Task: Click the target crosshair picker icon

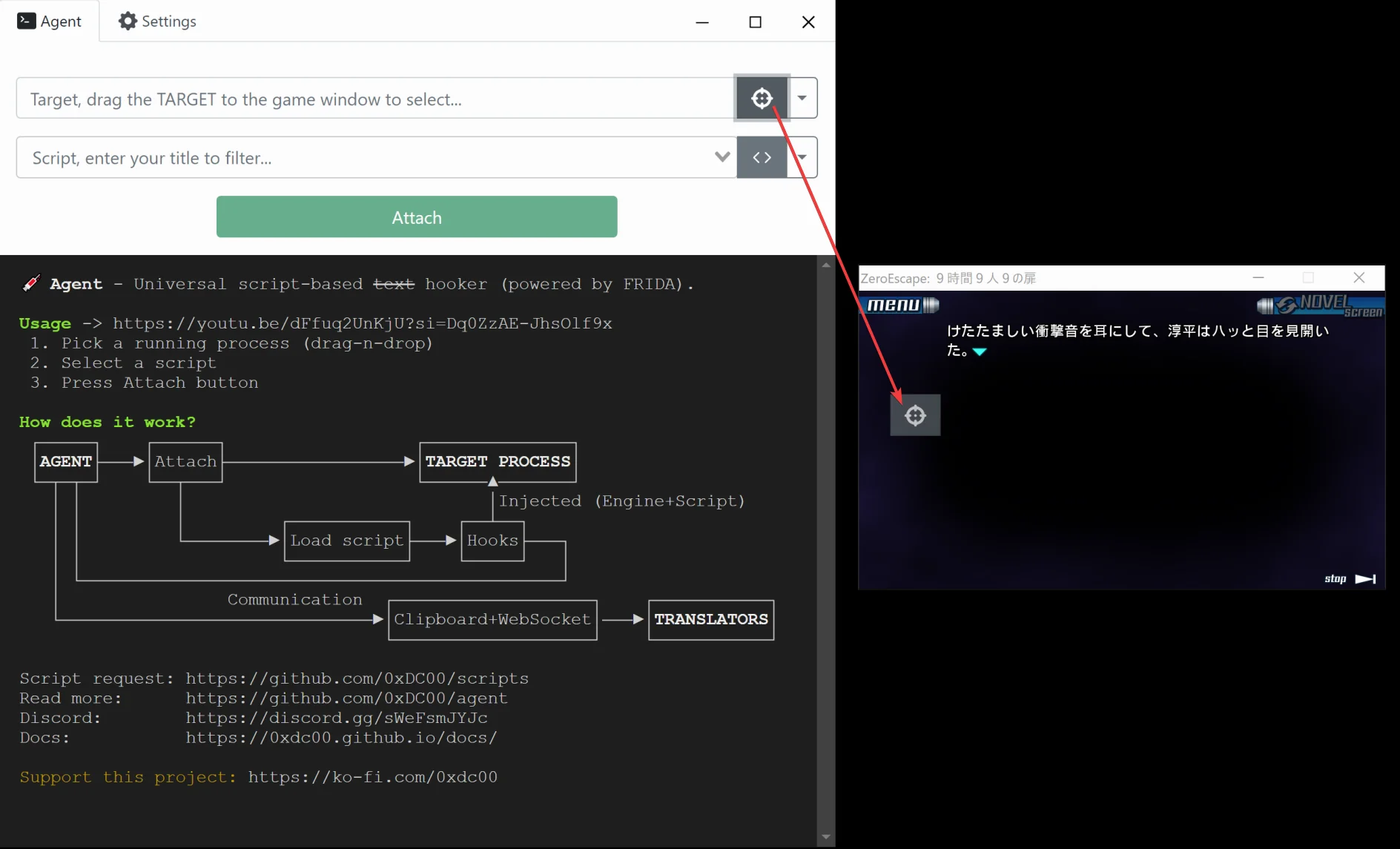Action: (762, 98)
